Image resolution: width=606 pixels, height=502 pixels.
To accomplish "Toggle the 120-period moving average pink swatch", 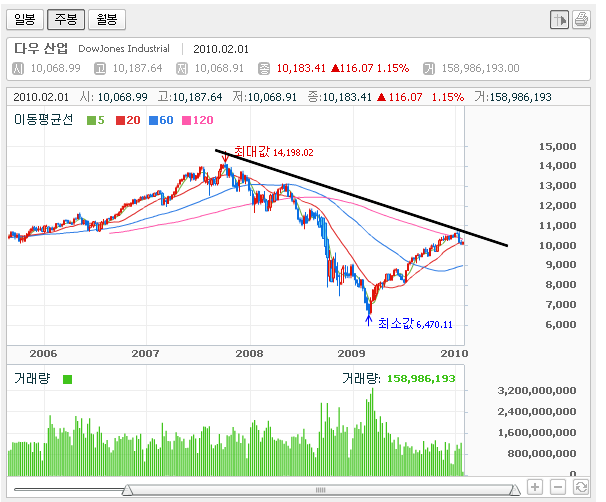I will point(186,121).
